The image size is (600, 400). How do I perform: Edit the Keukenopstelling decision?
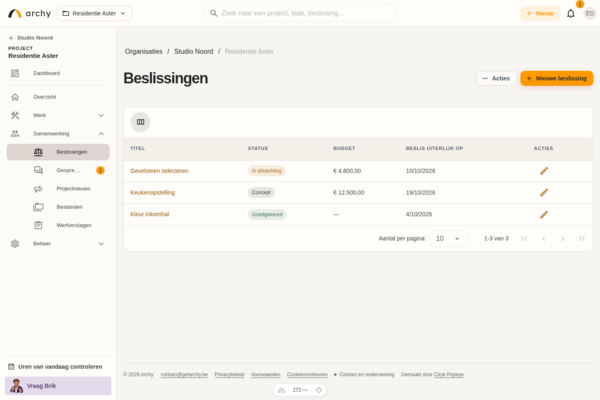[544, 193]
